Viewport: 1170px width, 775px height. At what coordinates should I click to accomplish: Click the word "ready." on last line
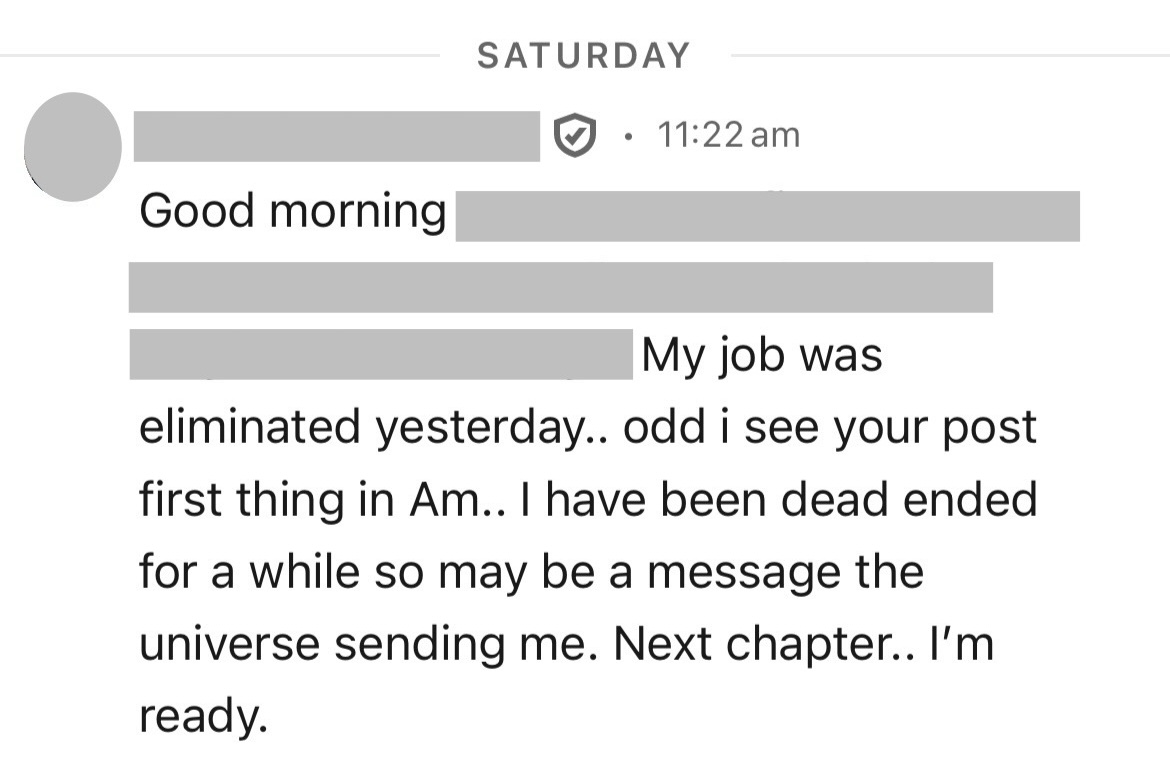pyautogui.click(x=204, y=716)
